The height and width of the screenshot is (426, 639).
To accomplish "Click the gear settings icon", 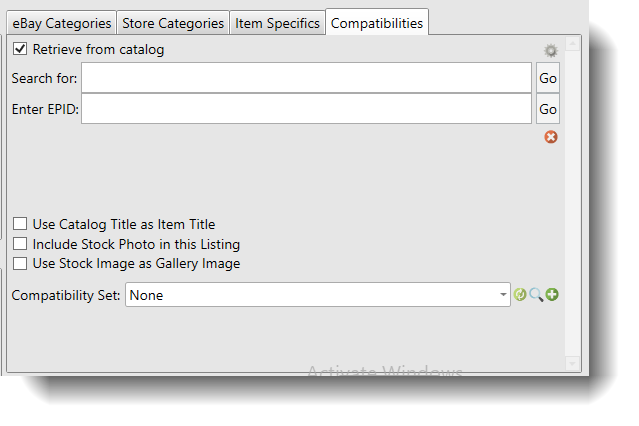I will click(x=550, y=50).
